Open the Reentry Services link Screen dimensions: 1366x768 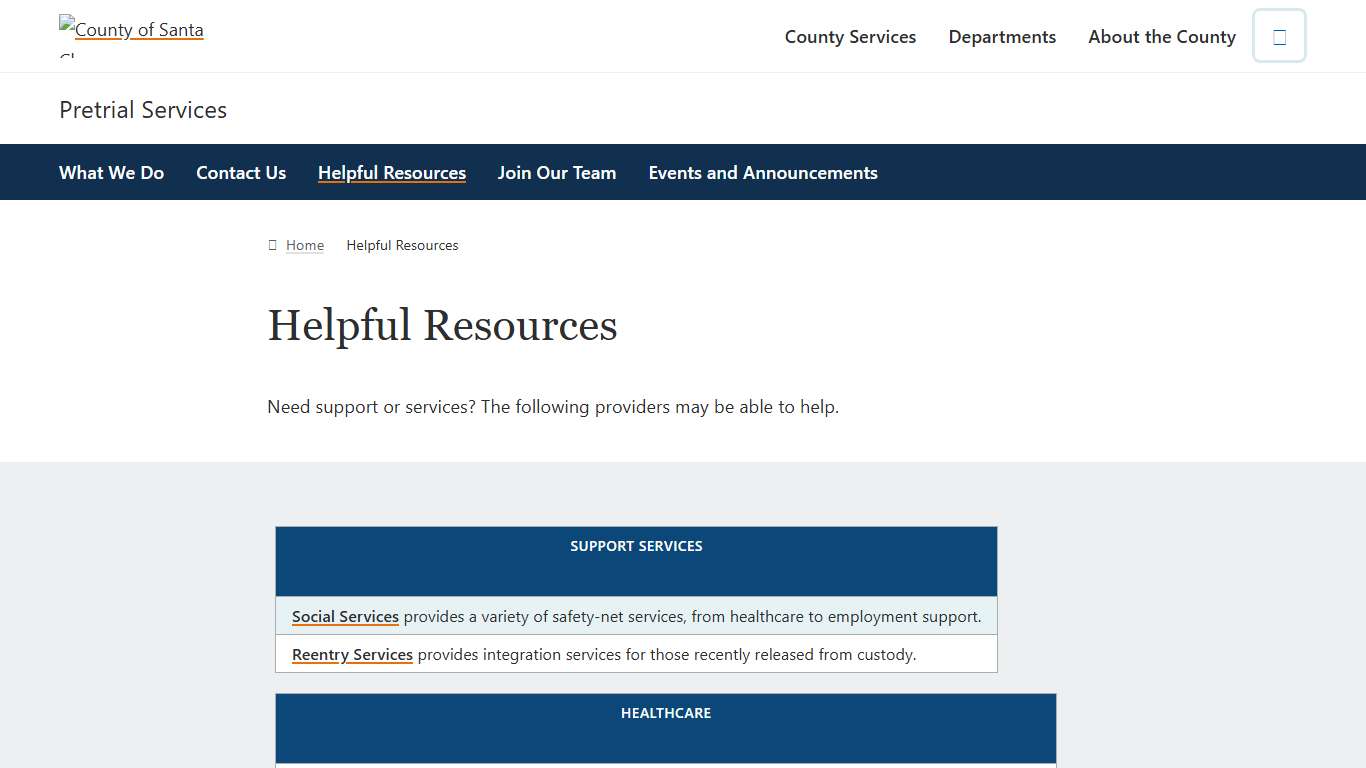pyautogui.click(x=352, y=654)
